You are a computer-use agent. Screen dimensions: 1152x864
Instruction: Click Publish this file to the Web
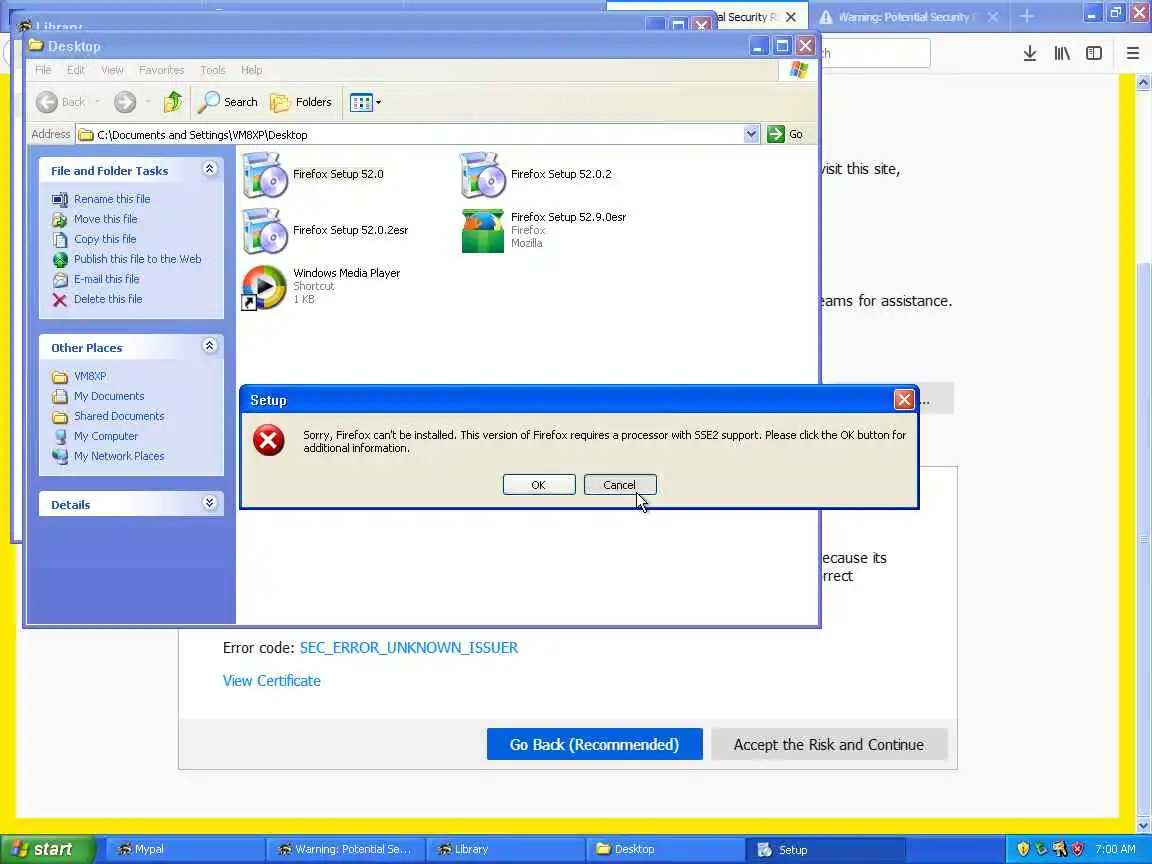point(137,259)
